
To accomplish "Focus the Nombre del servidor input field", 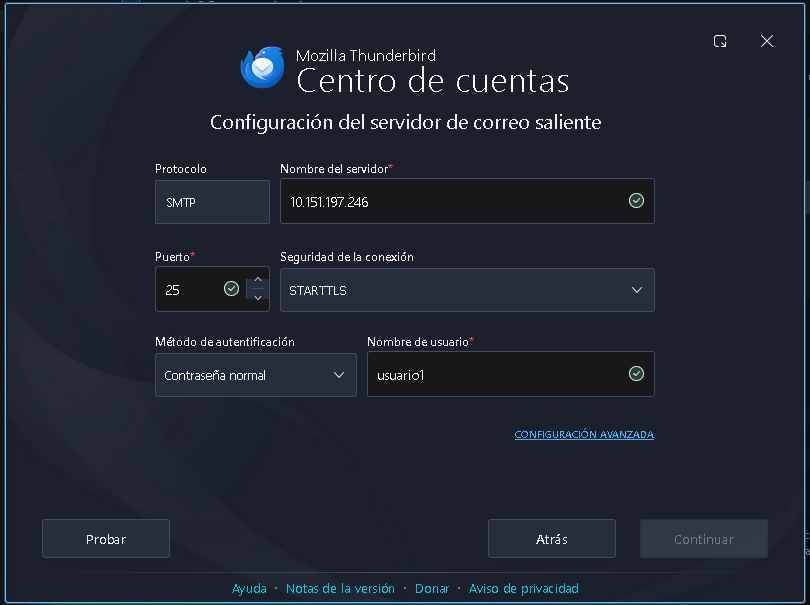I will coord(467,201).
